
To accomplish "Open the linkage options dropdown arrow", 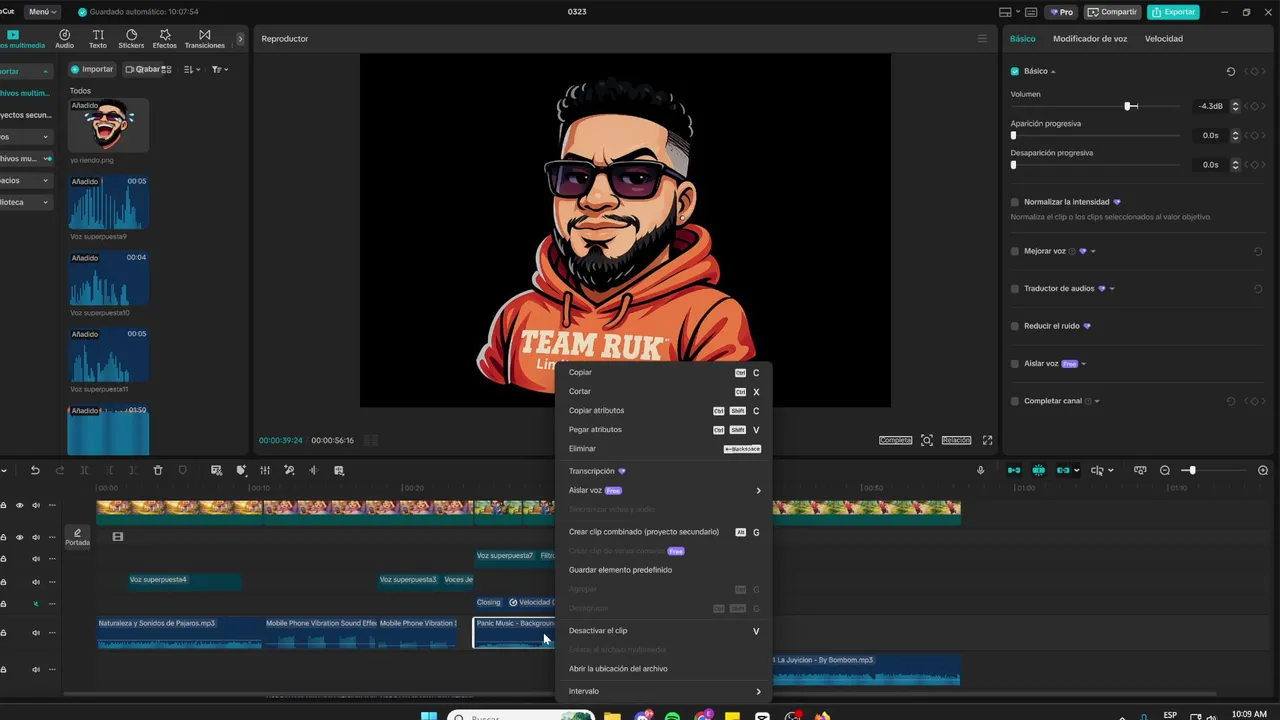I will 1077,470.
